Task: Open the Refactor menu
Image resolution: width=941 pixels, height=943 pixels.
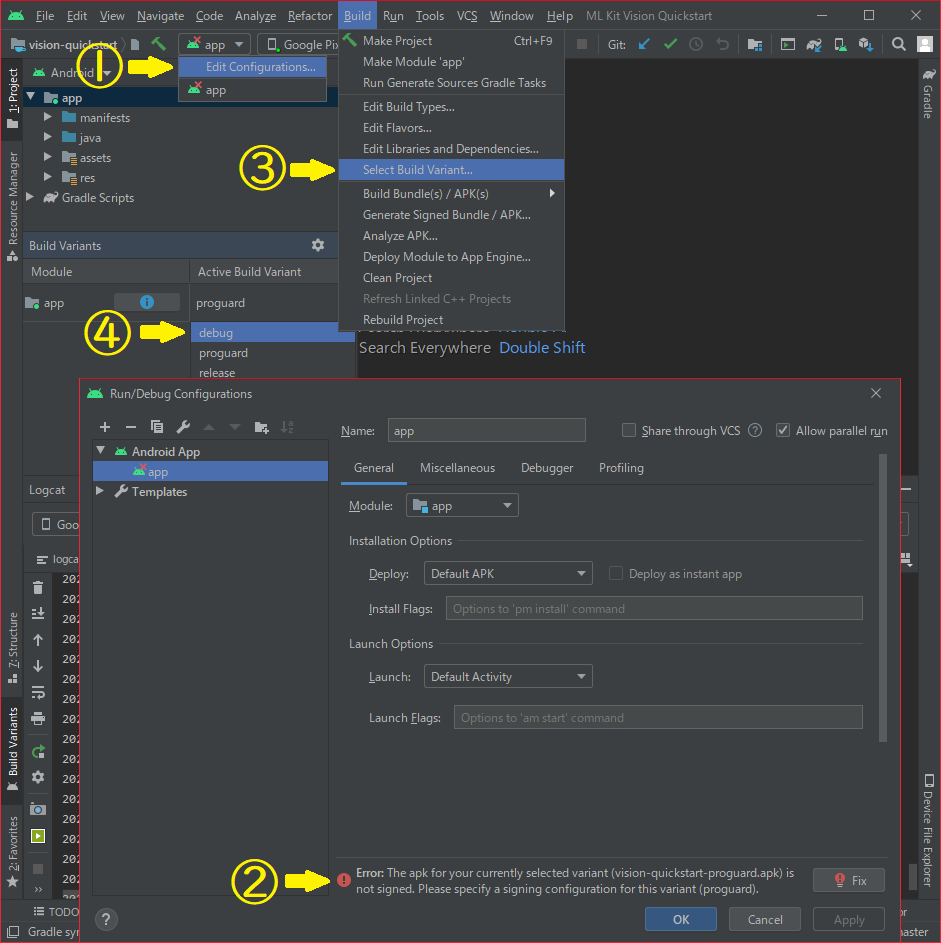Action: (310, 16)
